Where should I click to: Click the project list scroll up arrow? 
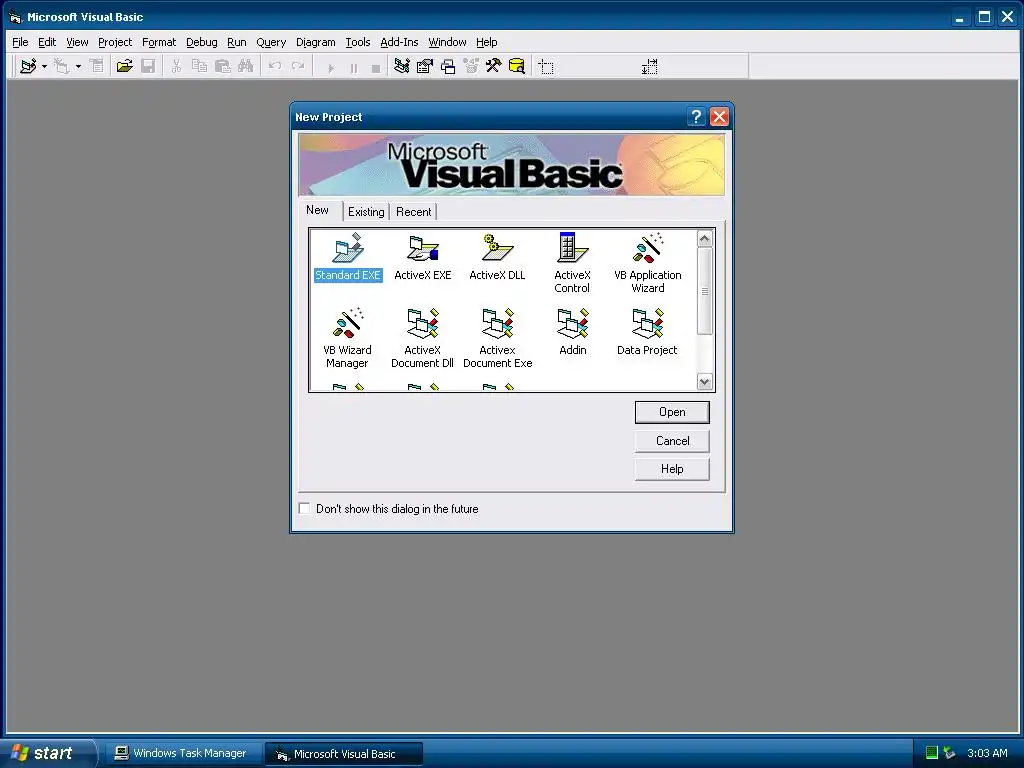(704, 239)
